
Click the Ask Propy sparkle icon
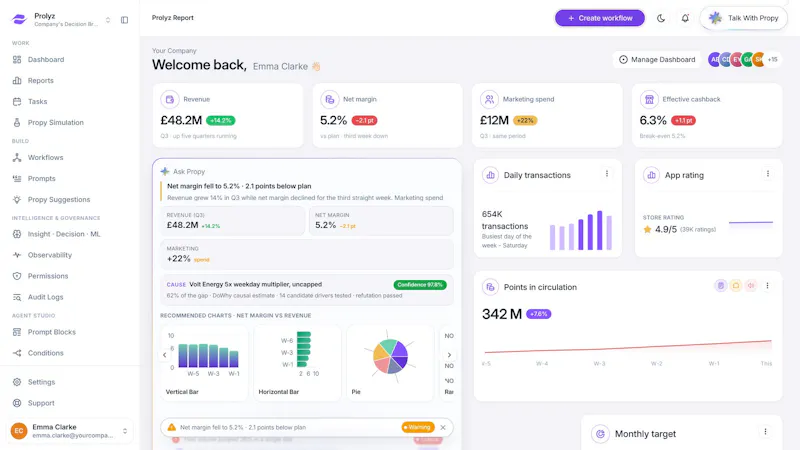point(165,171)
